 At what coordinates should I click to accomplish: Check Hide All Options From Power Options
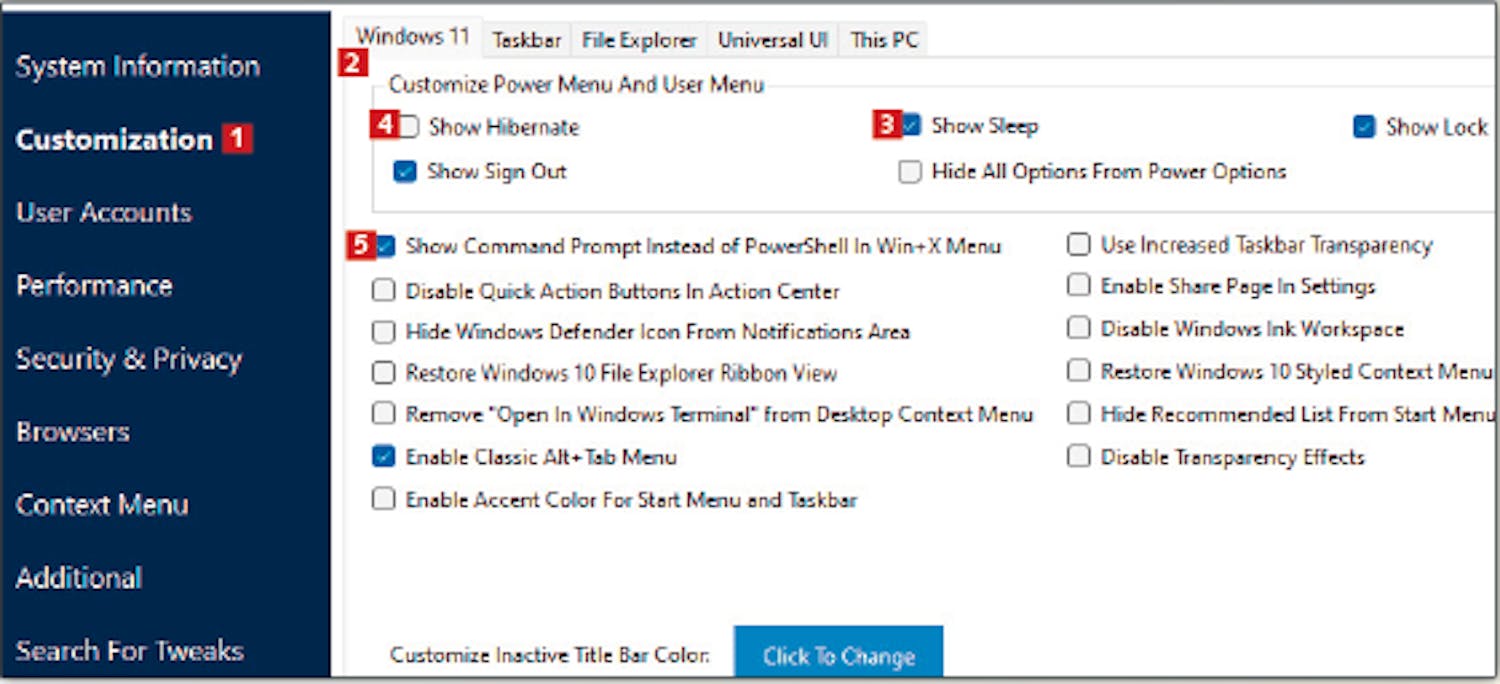[x=910, y=172]
